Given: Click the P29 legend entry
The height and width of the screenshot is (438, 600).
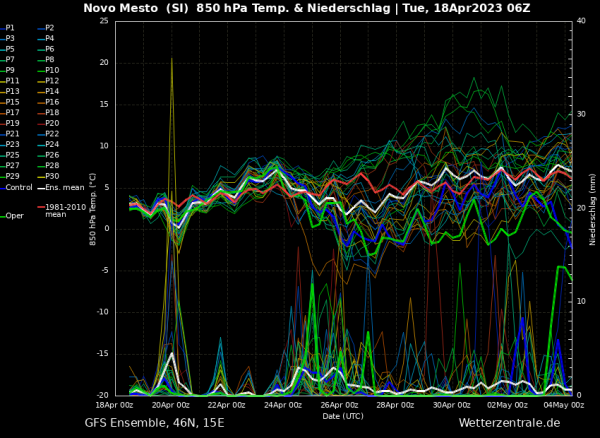Looking at the screenshot, I should (9, 176).
